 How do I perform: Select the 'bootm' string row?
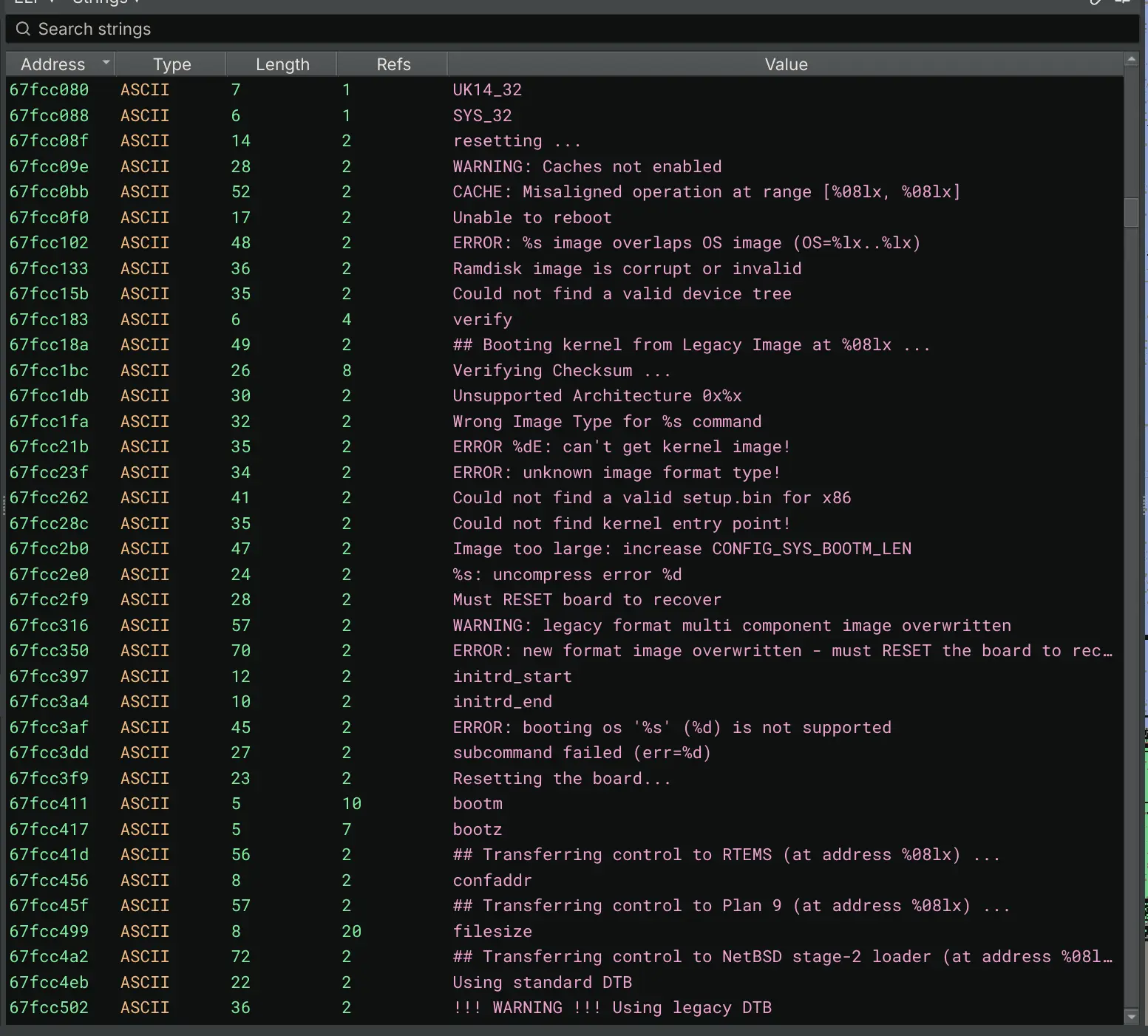(478, 804)
